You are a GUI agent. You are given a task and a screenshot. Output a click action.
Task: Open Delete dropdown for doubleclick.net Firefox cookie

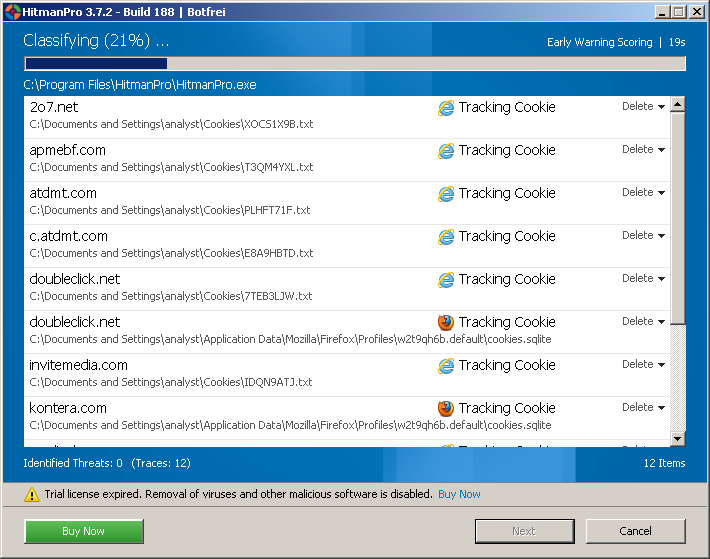point(643,321)
